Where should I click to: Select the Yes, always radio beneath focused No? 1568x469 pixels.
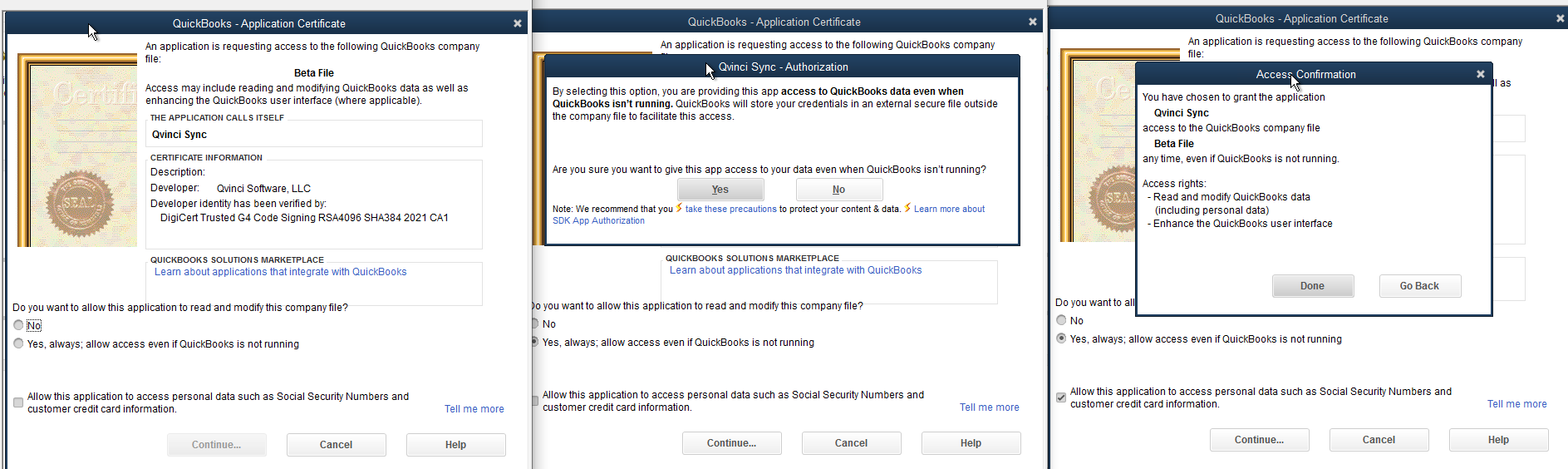pyautogui.click(x=18, y=343)
